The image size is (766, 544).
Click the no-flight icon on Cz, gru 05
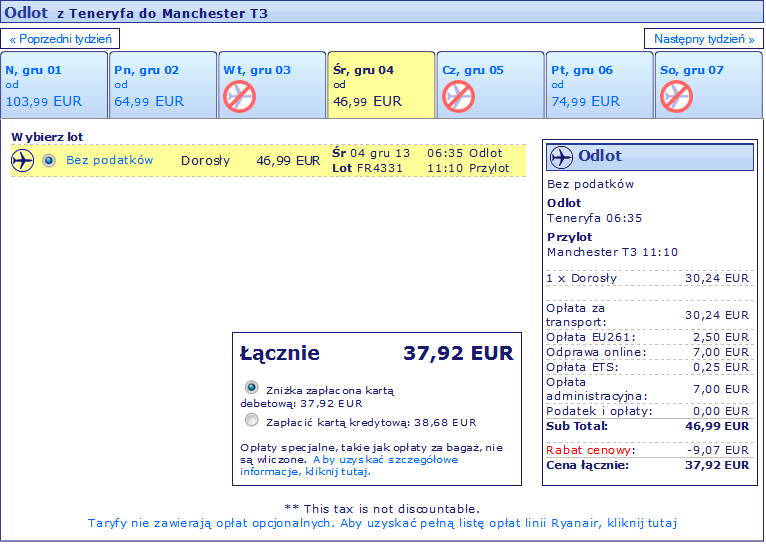coord(458,97)
